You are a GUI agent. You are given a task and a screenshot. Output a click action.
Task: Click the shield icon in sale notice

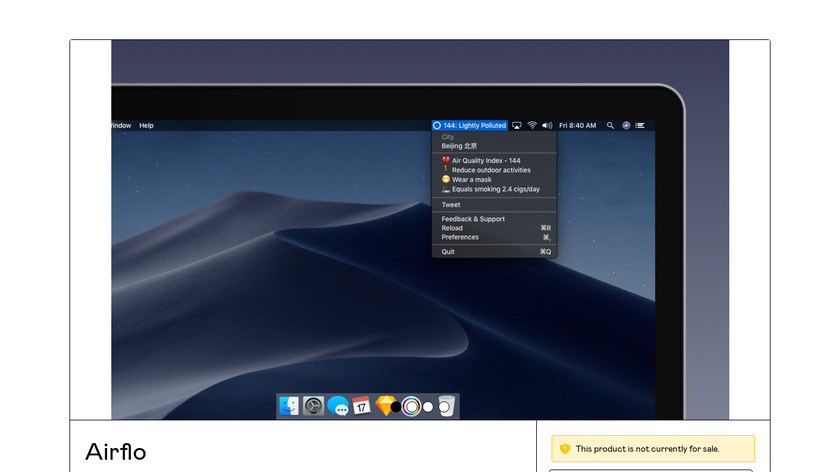(565, 448)
